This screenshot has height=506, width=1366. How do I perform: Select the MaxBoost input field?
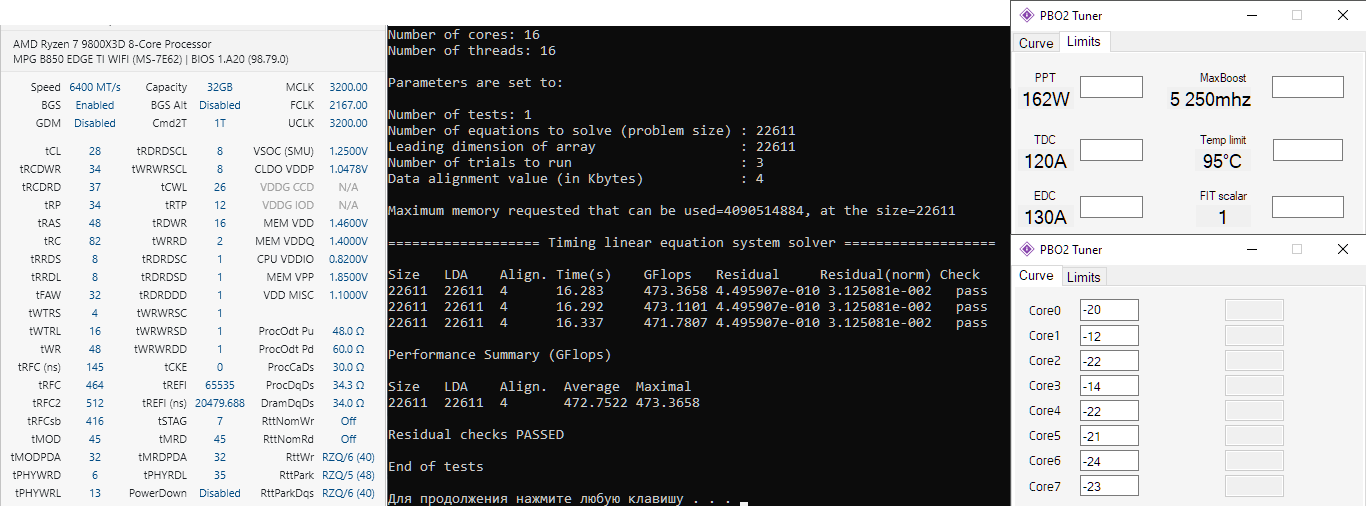[x=1307, y=87]
